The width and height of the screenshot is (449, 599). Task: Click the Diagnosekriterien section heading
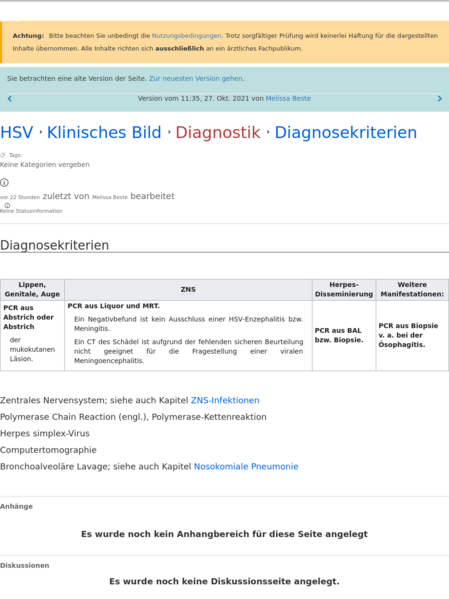point(55,245)
